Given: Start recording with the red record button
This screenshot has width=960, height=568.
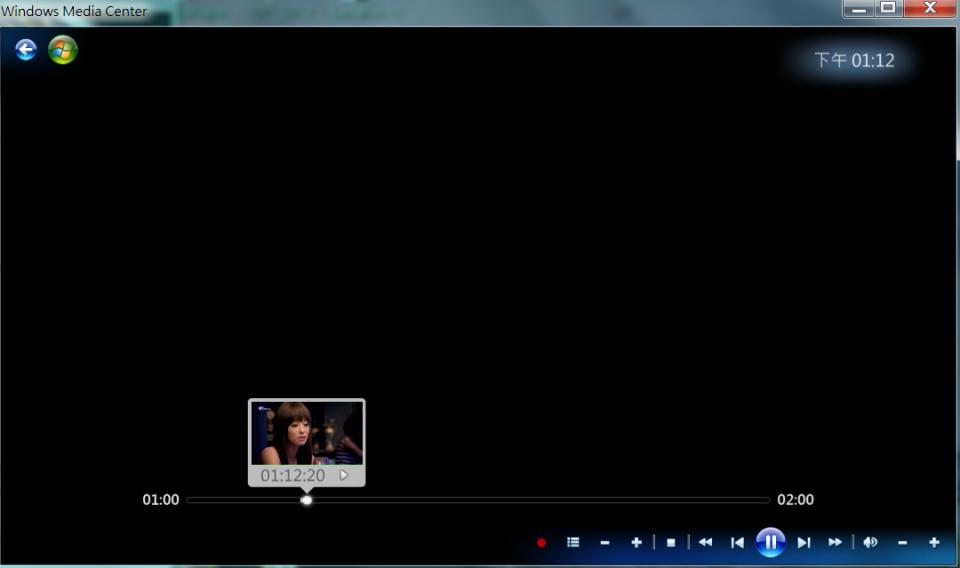Looking at the screenshot, I should coord(541,542).
